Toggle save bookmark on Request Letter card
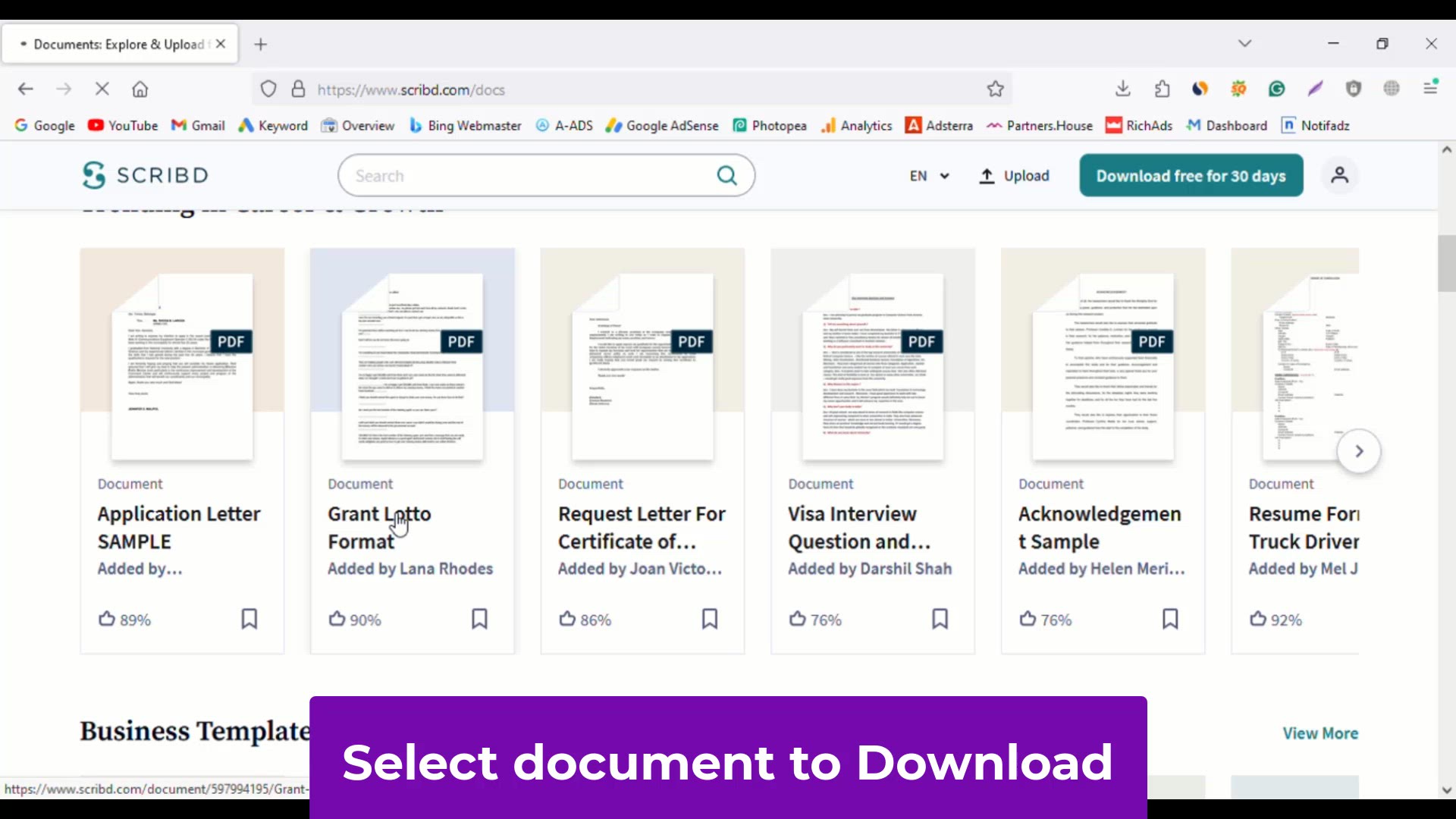The width and height of the screenshot is (1456, 819). [710, 619]
